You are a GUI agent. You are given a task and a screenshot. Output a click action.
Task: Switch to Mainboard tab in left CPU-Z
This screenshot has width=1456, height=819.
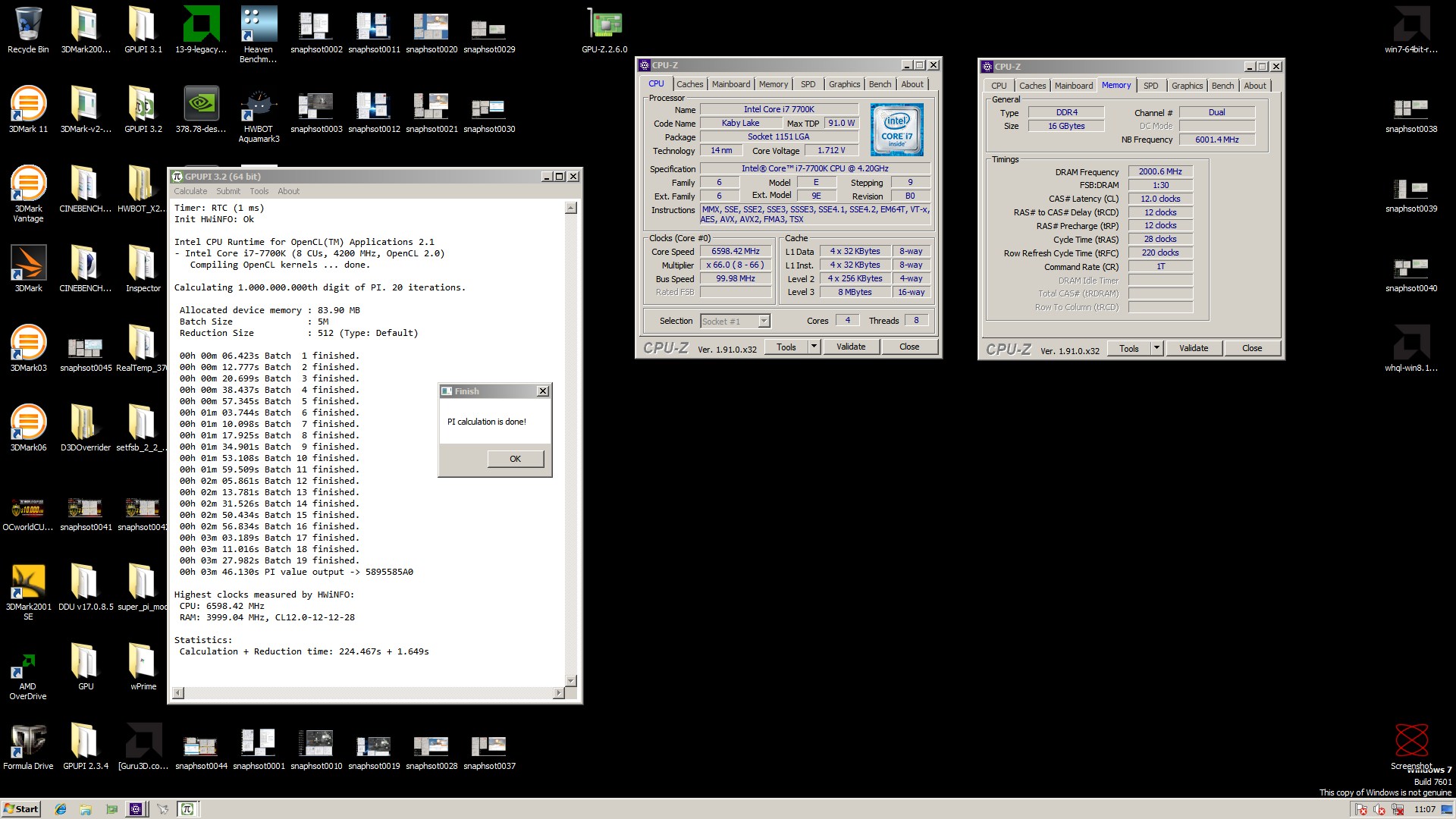(x=731, y=84)
